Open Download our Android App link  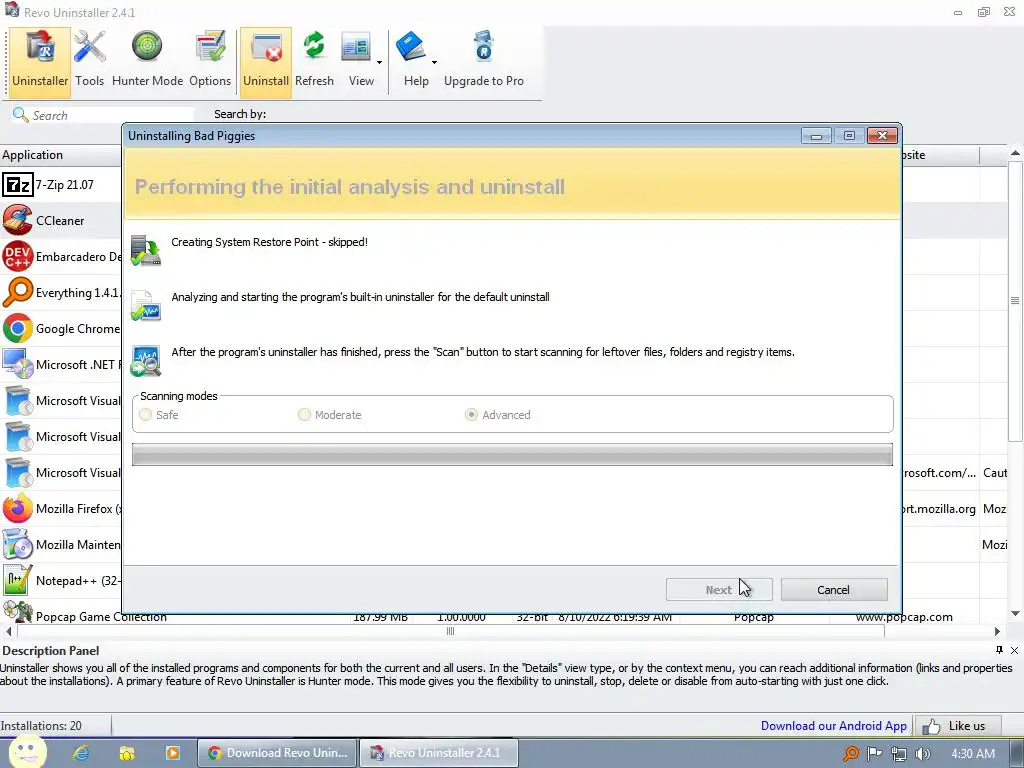click(x=833, y=726)
